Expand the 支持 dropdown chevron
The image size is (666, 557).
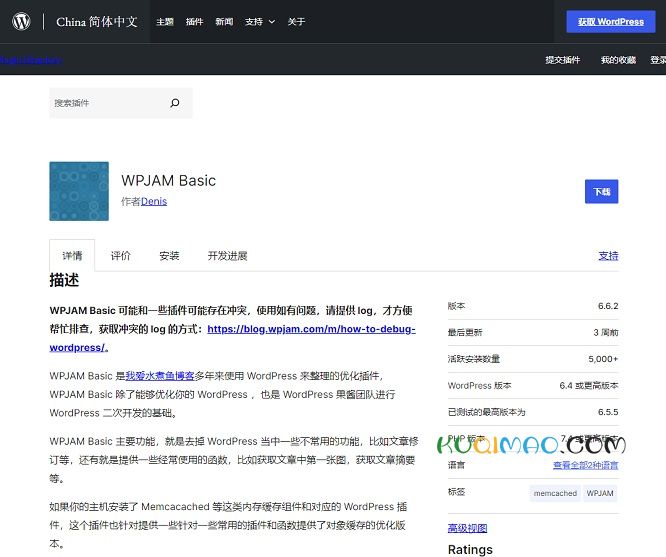(x=272, y=22)
